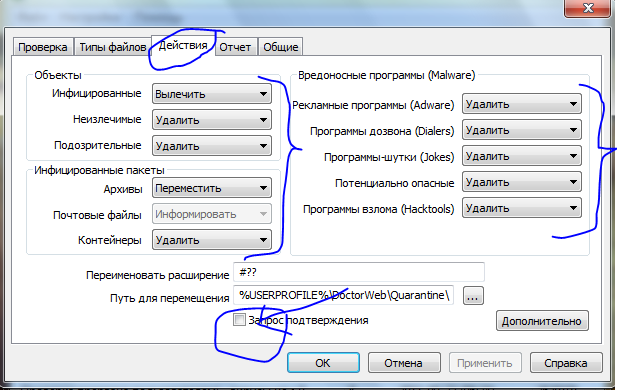617x390 pixels.
Task: Toggle the Запрос подтверждения checkbox
Action: (x=239, y=320)
